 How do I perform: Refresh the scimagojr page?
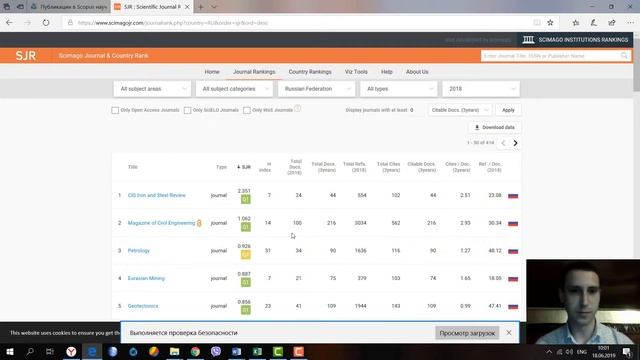click(46, 23)
